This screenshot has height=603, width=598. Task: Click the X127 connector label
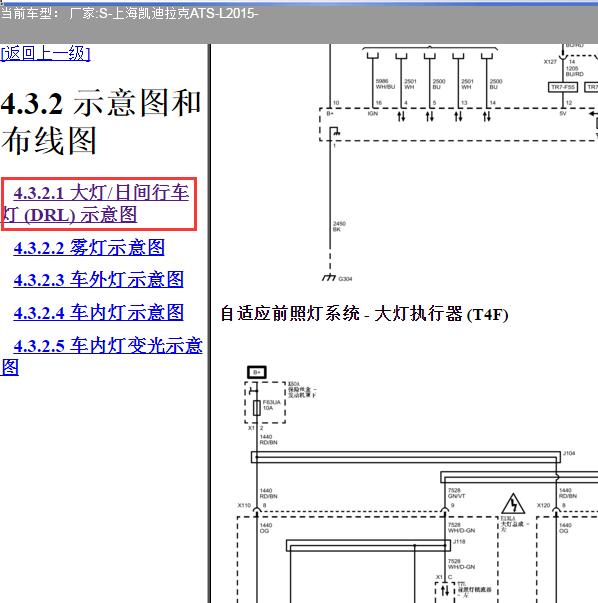pos(550,62)
